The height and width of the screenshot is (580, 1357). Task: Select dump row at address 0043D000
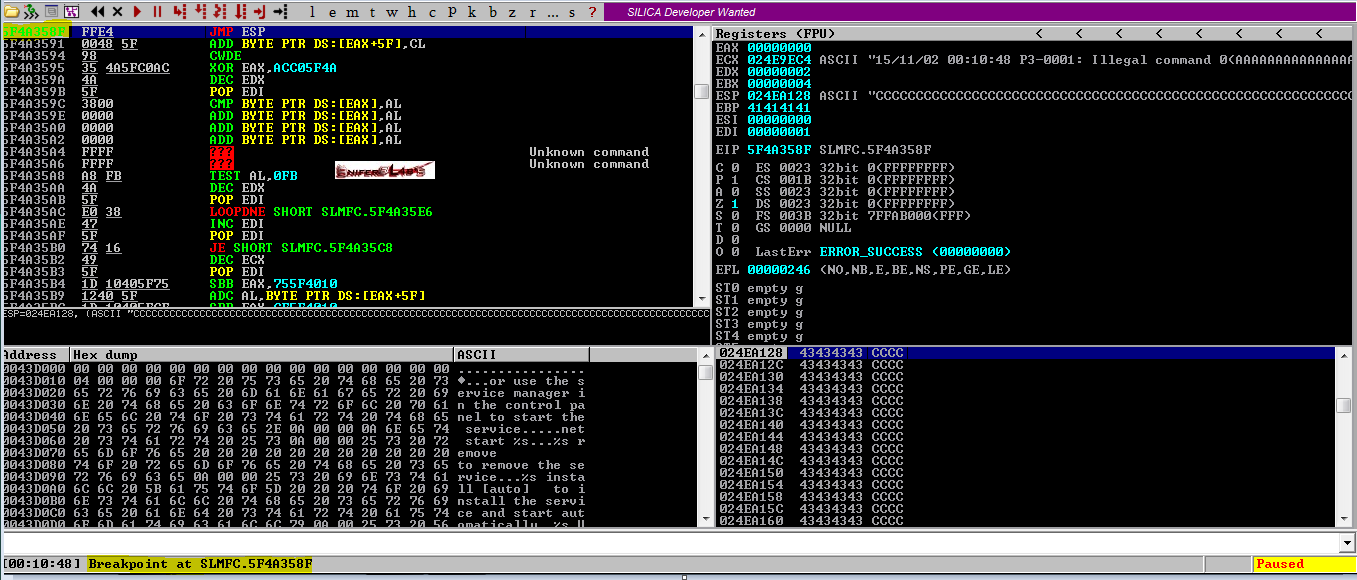(x=348, y=368)
